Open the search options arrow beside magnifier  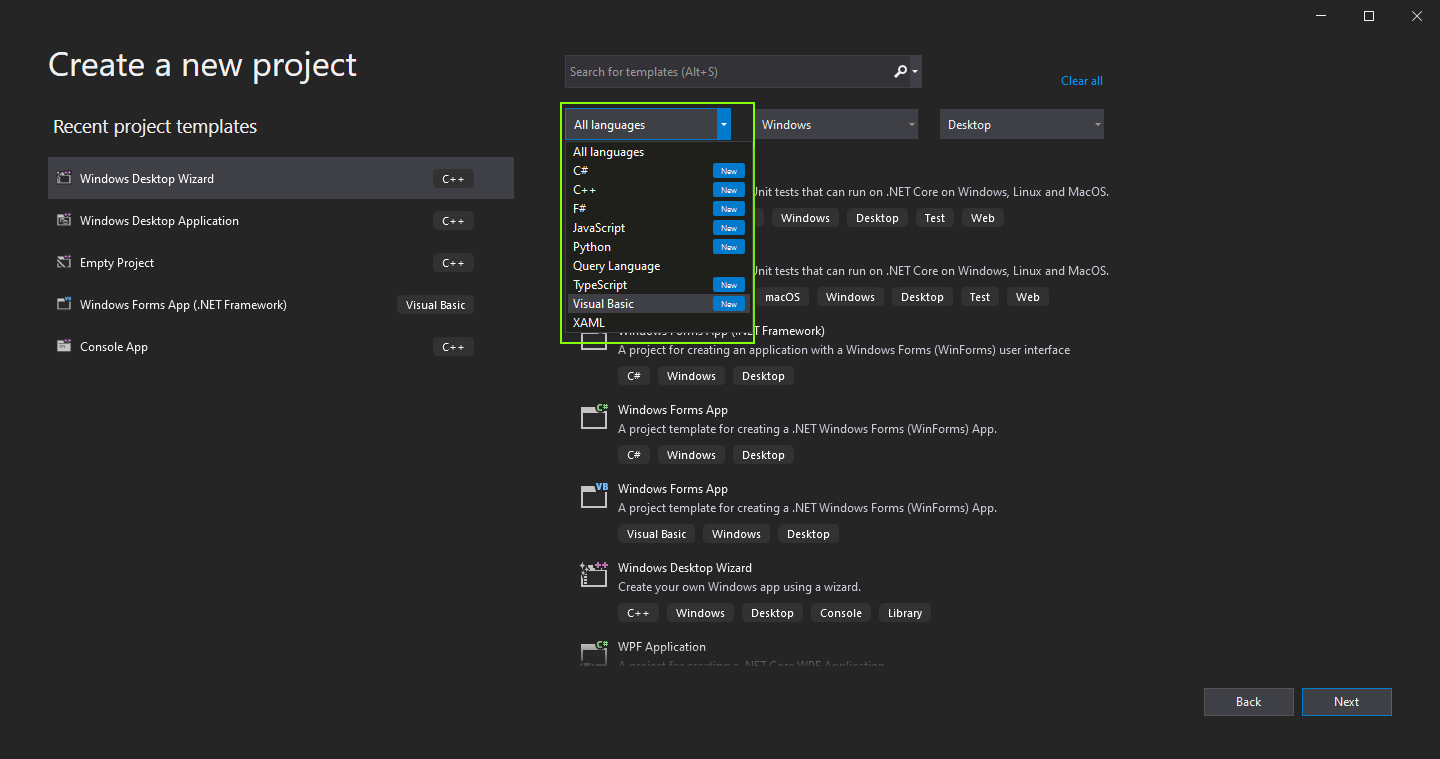point(915,72)
